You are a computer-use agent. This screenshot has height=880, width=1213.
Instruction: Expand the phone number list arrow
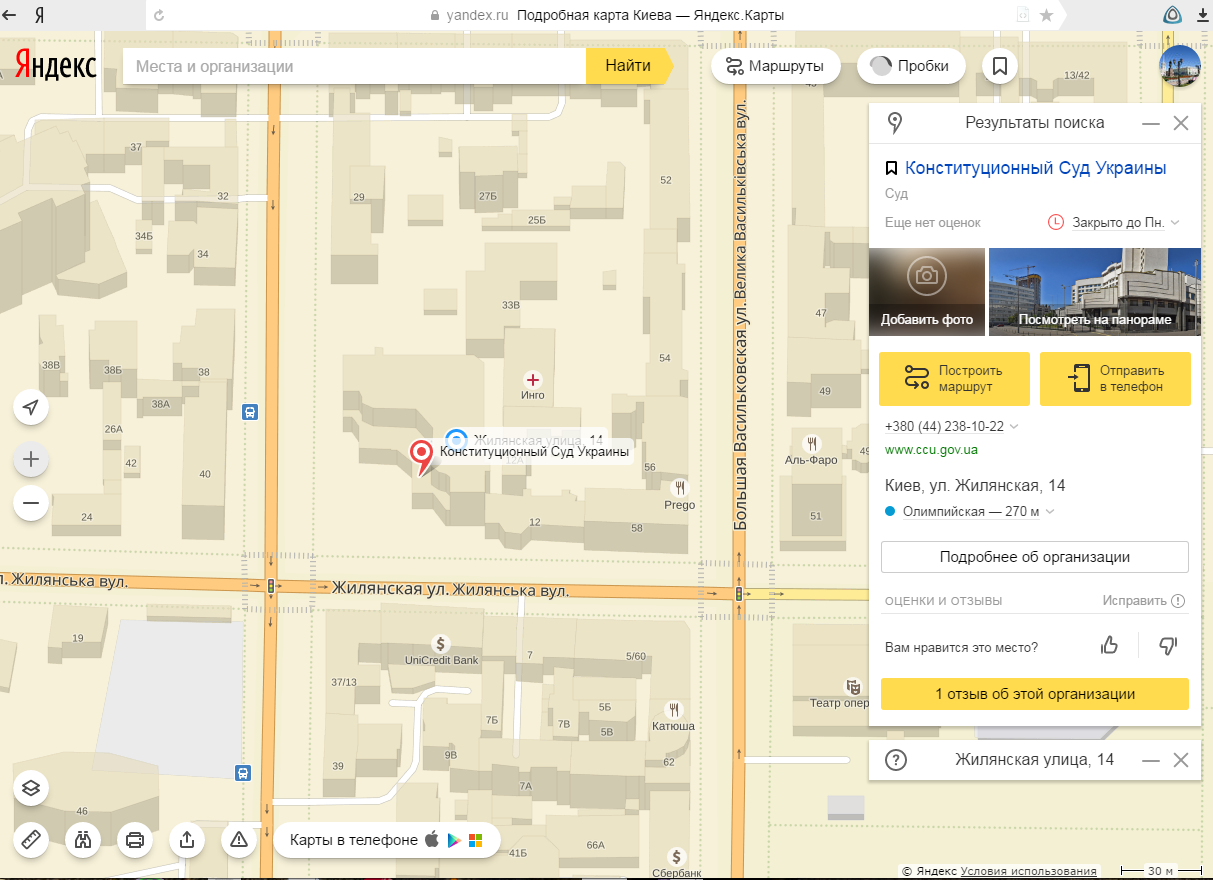1015,427
